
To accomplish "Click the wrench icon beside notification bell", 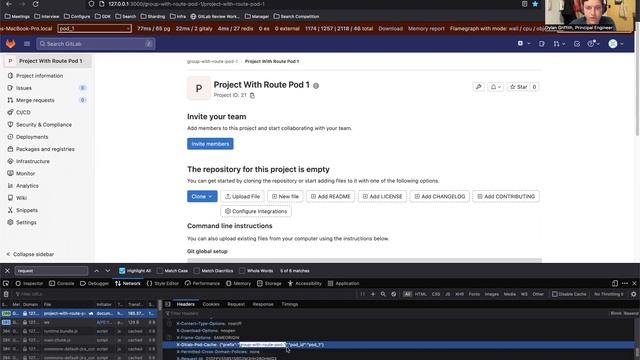I will pos(478,87).
